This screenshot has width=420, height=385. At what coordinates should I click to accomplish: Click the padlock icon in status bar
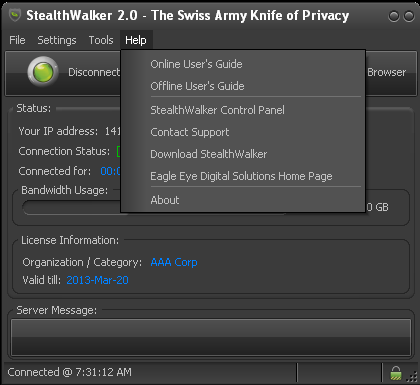click(396, 373)
